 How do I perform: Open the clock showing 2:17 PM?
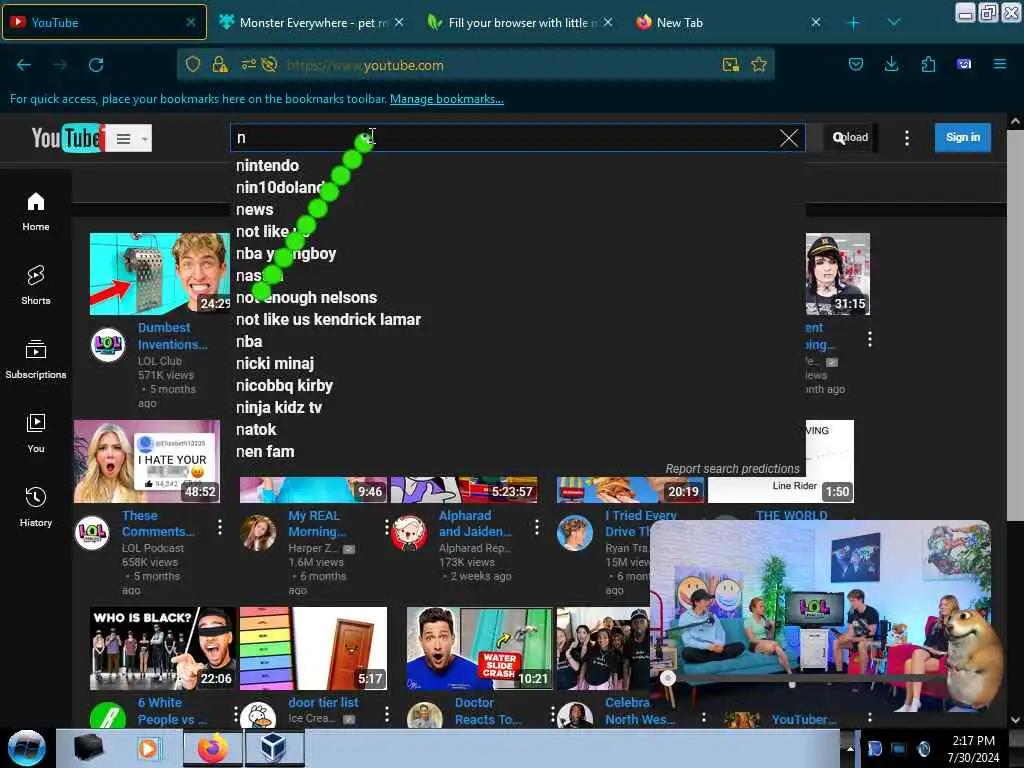pos(973,749)
